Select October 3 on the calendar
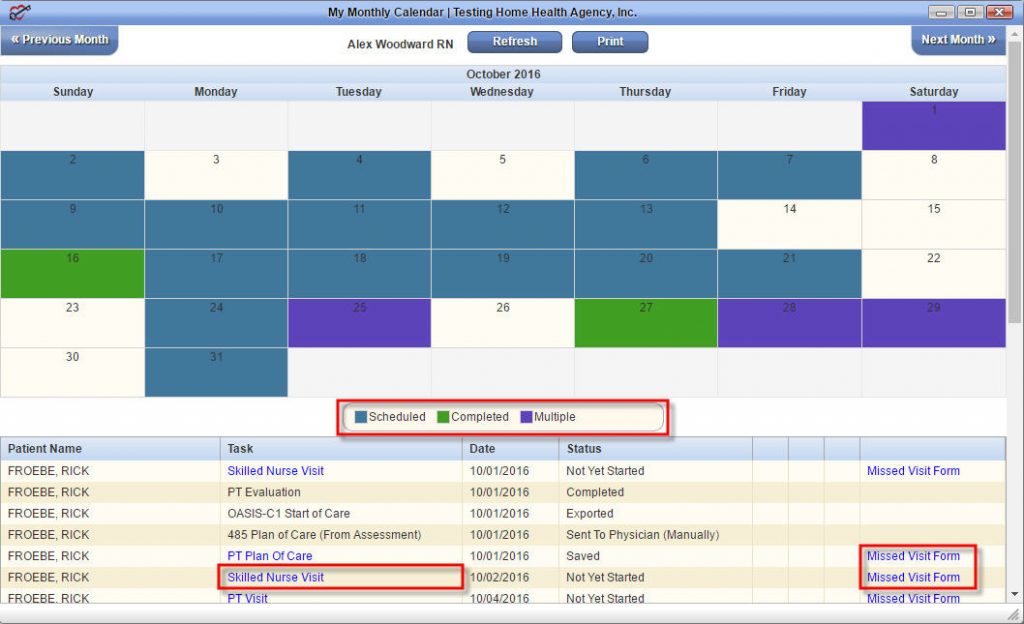This screenshot has width=1024, height=624. (216, 175)
